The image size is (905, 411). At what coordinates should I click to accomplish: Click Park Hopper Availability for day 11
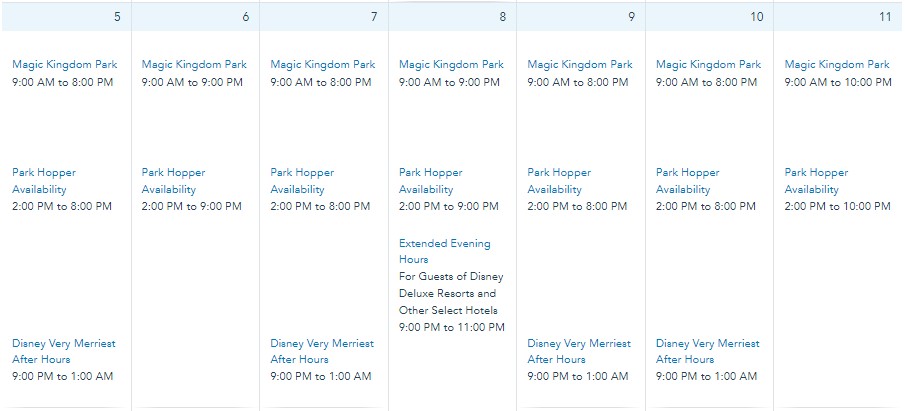coord(816,181)
